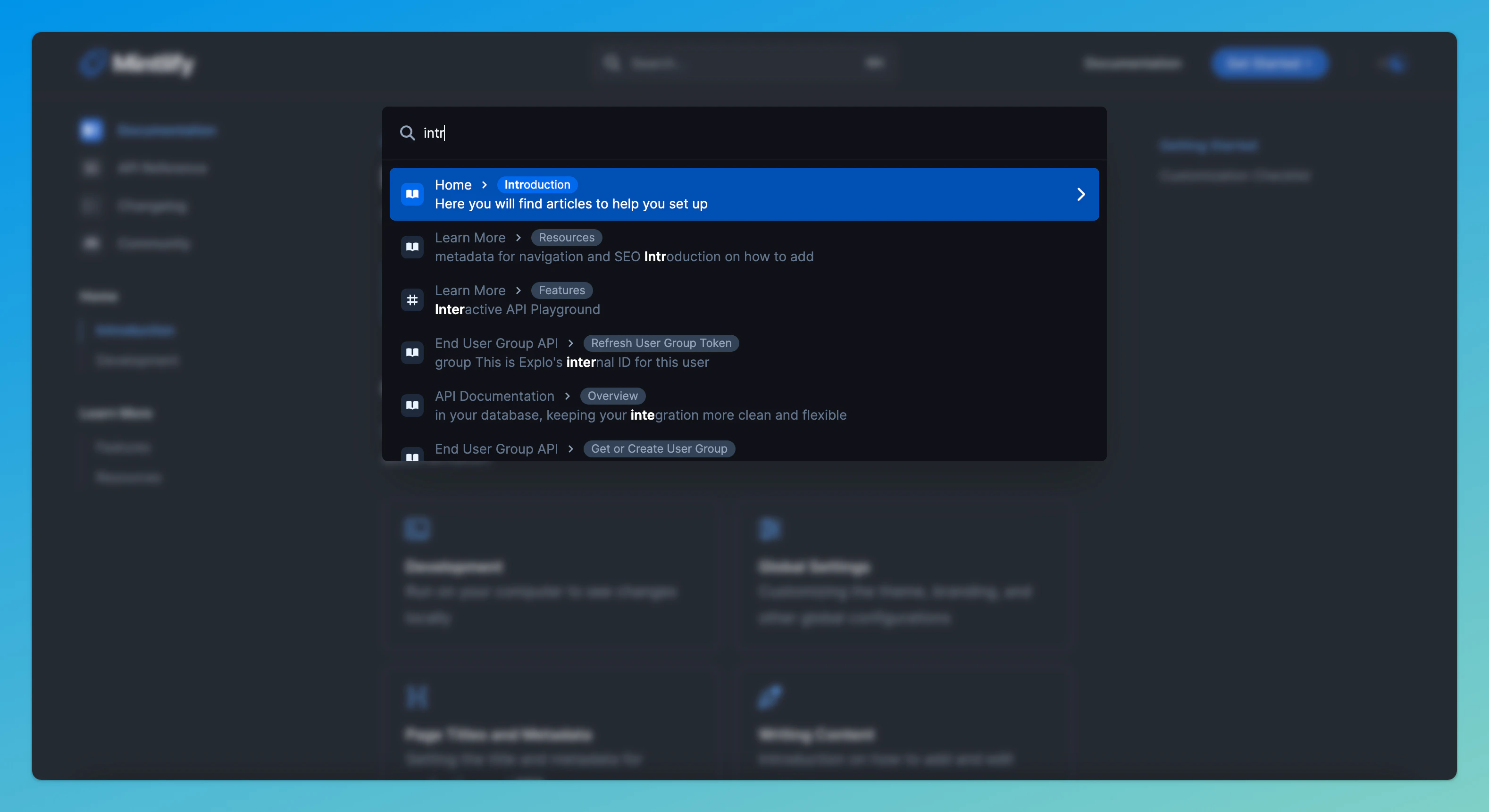Click book icon beside Get or Create User Group
The image size is (1489, 812).
412,456
